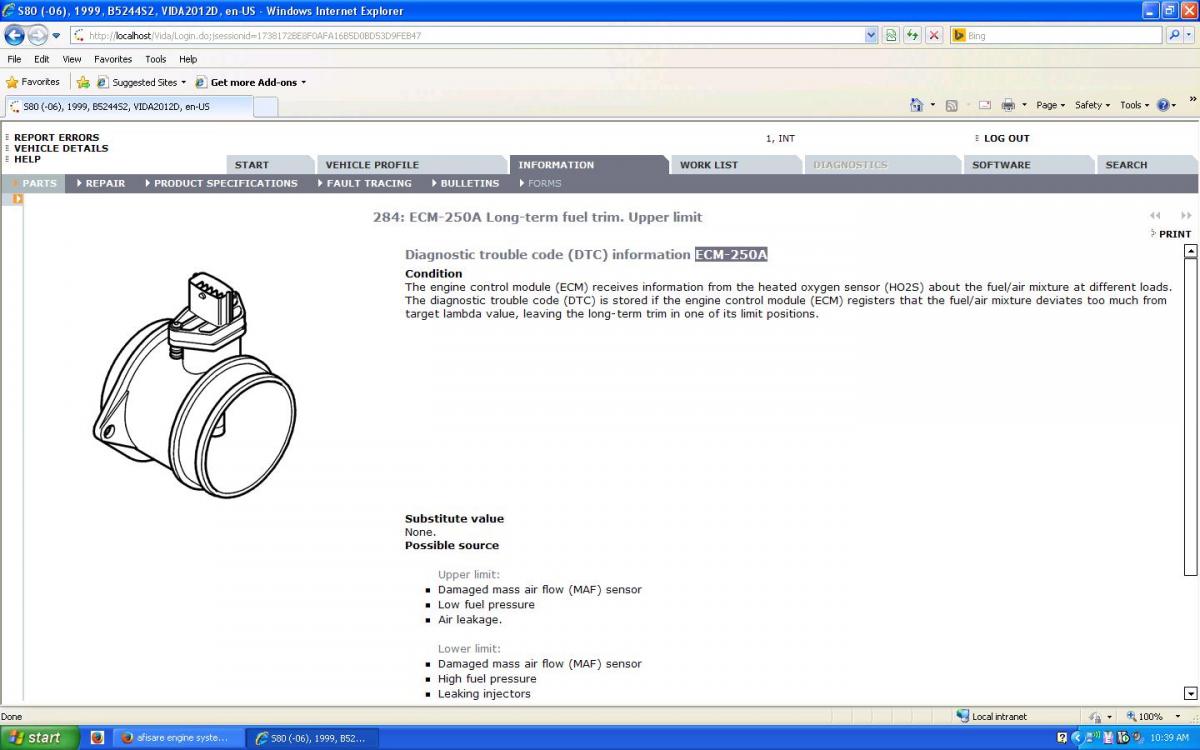Open the Suggested Sites dropdown
The image size is (1200, 750).
coord(141,82)
